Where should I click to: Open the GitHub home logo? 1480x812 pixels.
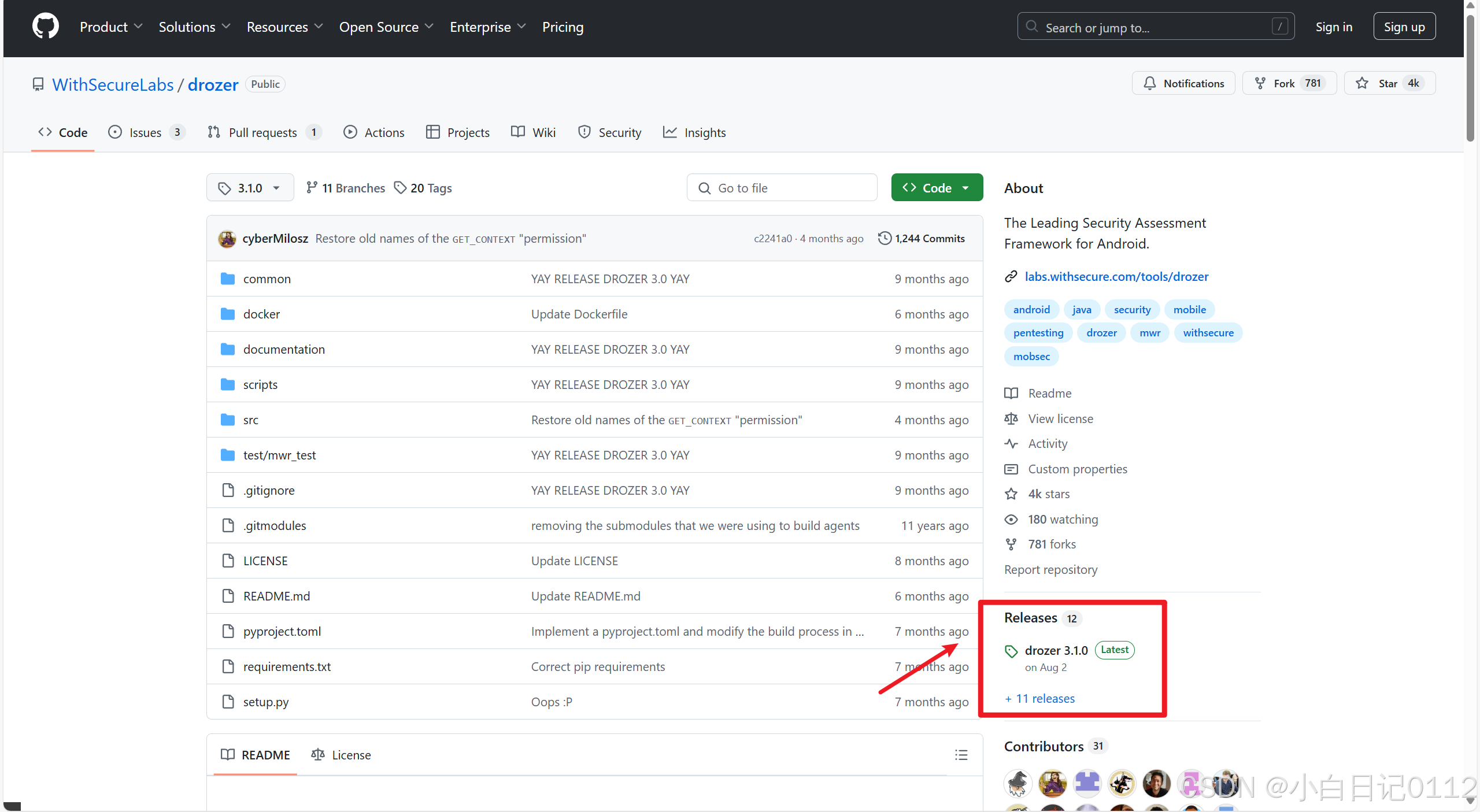pyautogui.click(x=45, y=25)
